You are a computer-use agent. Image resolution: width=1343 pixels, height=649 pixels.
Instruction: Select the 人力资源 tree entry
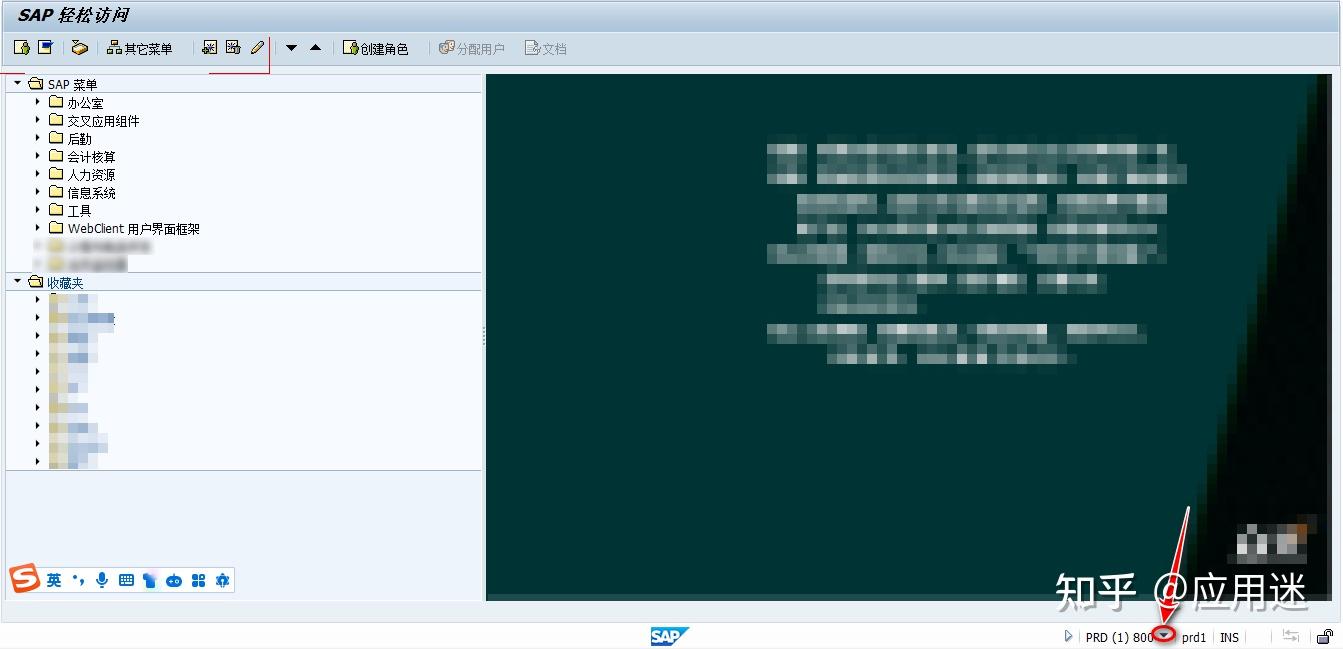91,175
